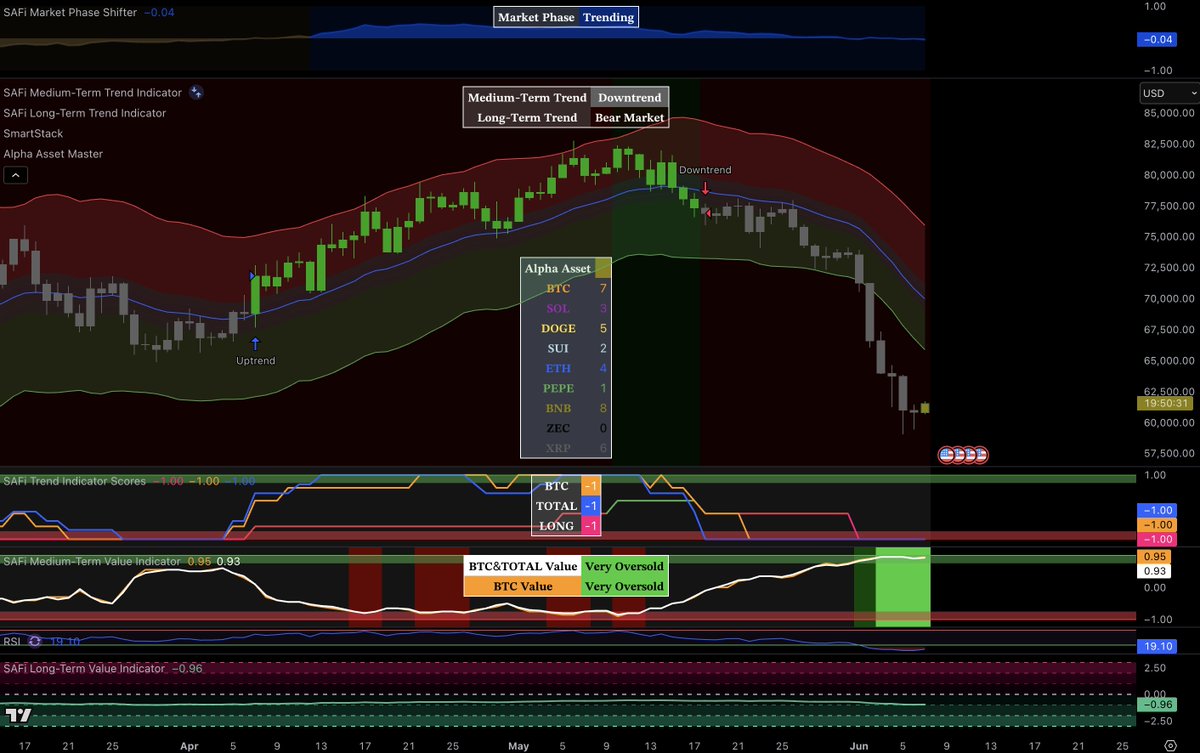Click SOL row in the Alpha Asset table

[x=567, y=308]
